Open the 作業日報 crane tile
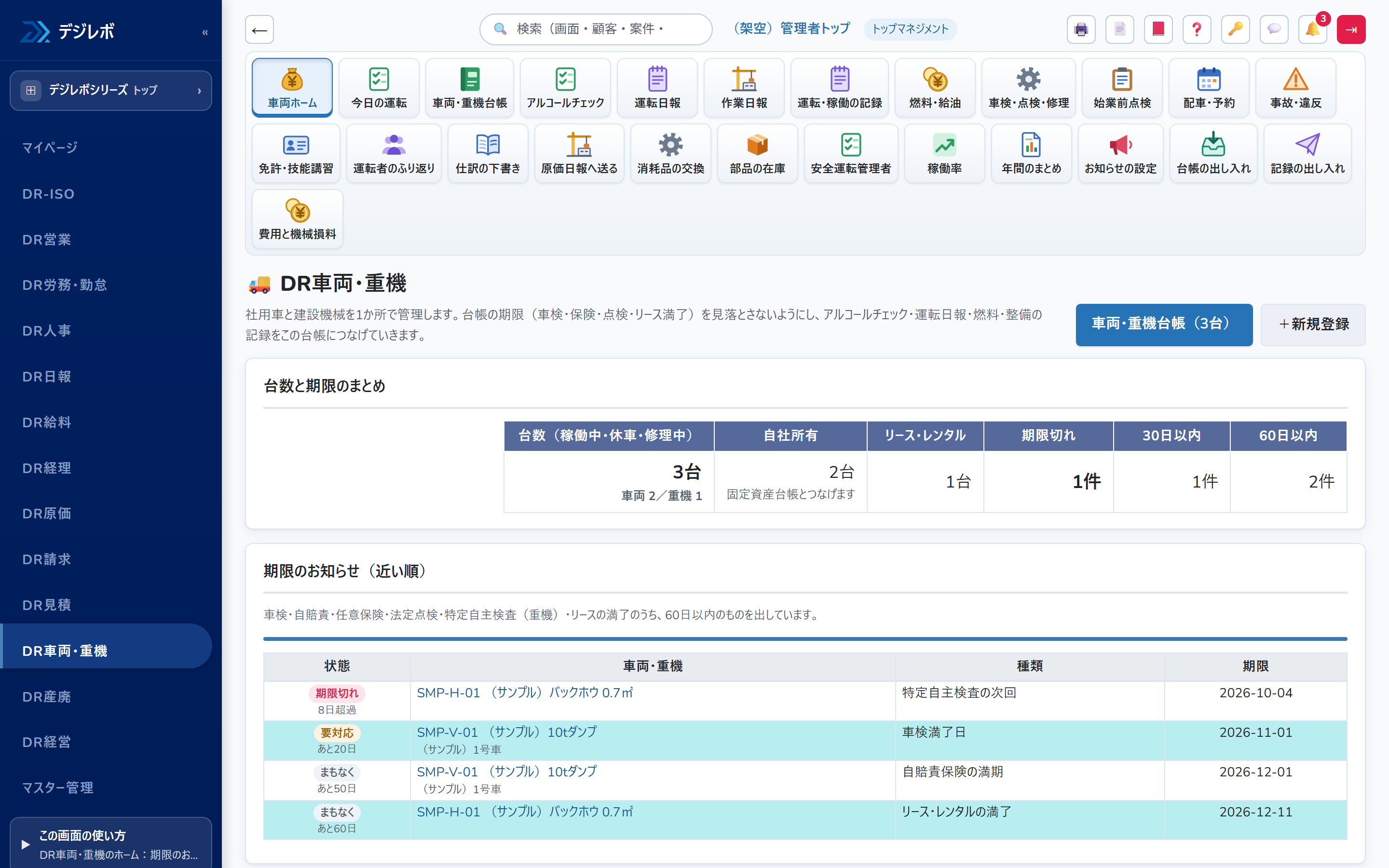The image size is (1389, 868). click(x=744, y=87)
